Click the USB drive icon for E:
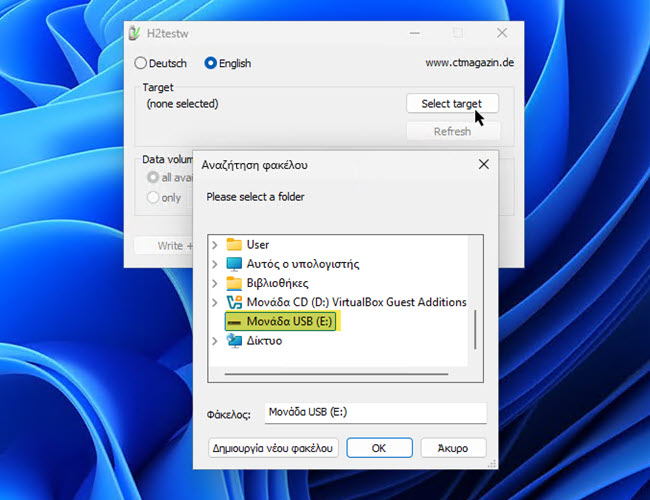 coord(234,322)
